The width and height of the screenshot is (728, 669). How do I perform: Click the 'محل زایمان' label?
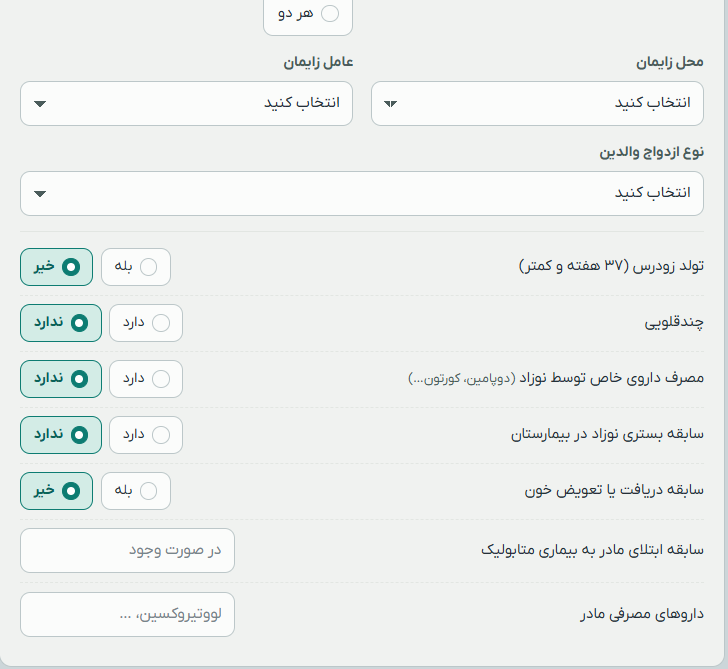[670, 62]
